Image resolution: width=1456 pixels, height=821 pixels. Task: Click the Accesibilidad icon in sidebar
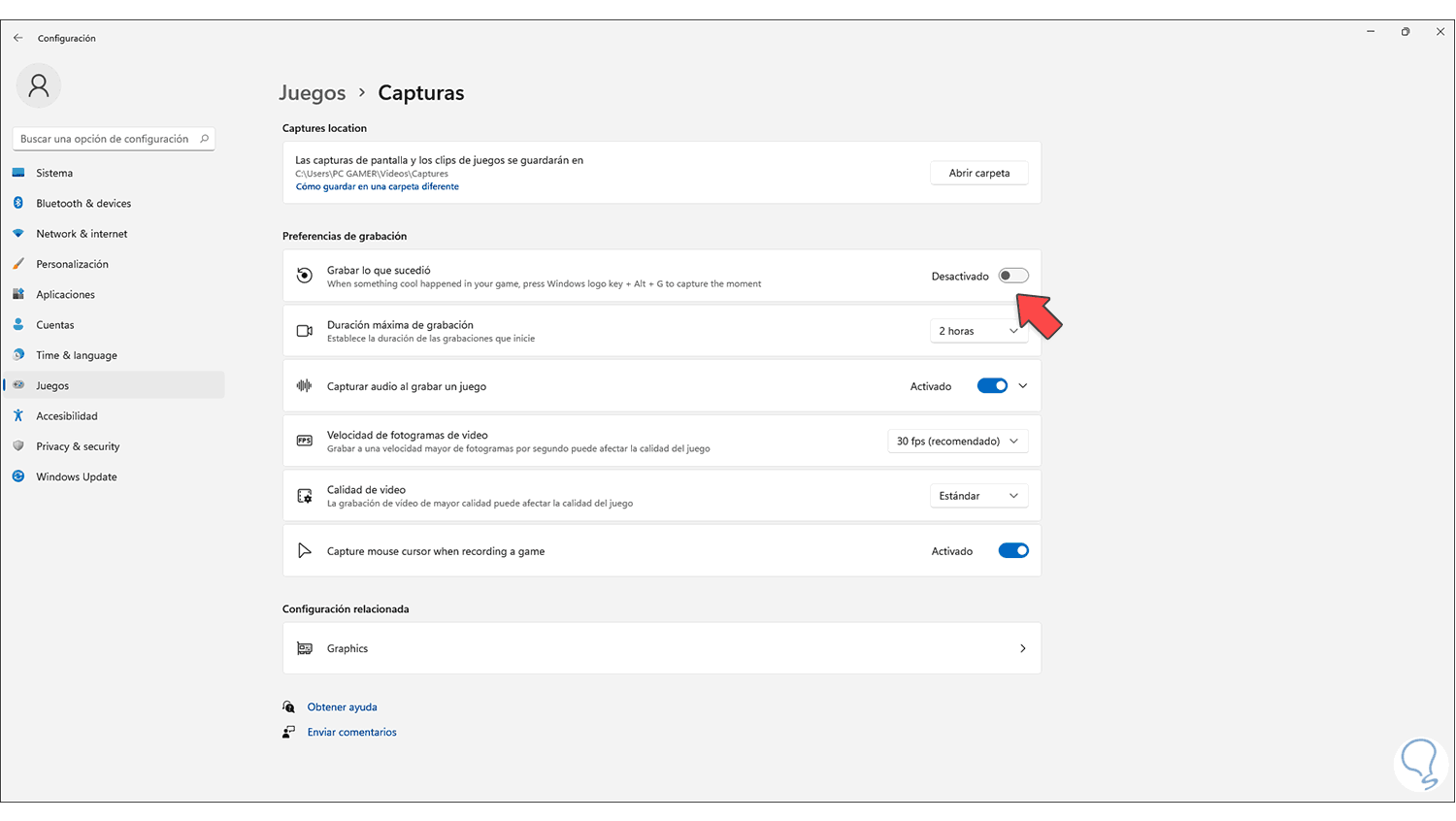click(x=18, y=415)
